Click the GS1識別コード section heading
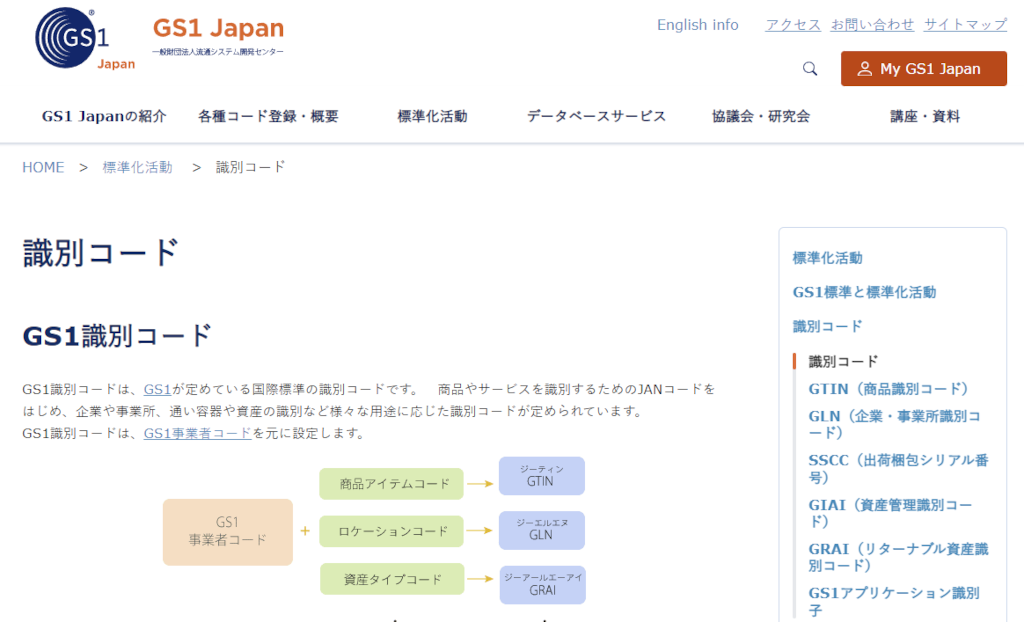Image resolution: width=1024 pixels, height=622 pixels. coord(117,336)
